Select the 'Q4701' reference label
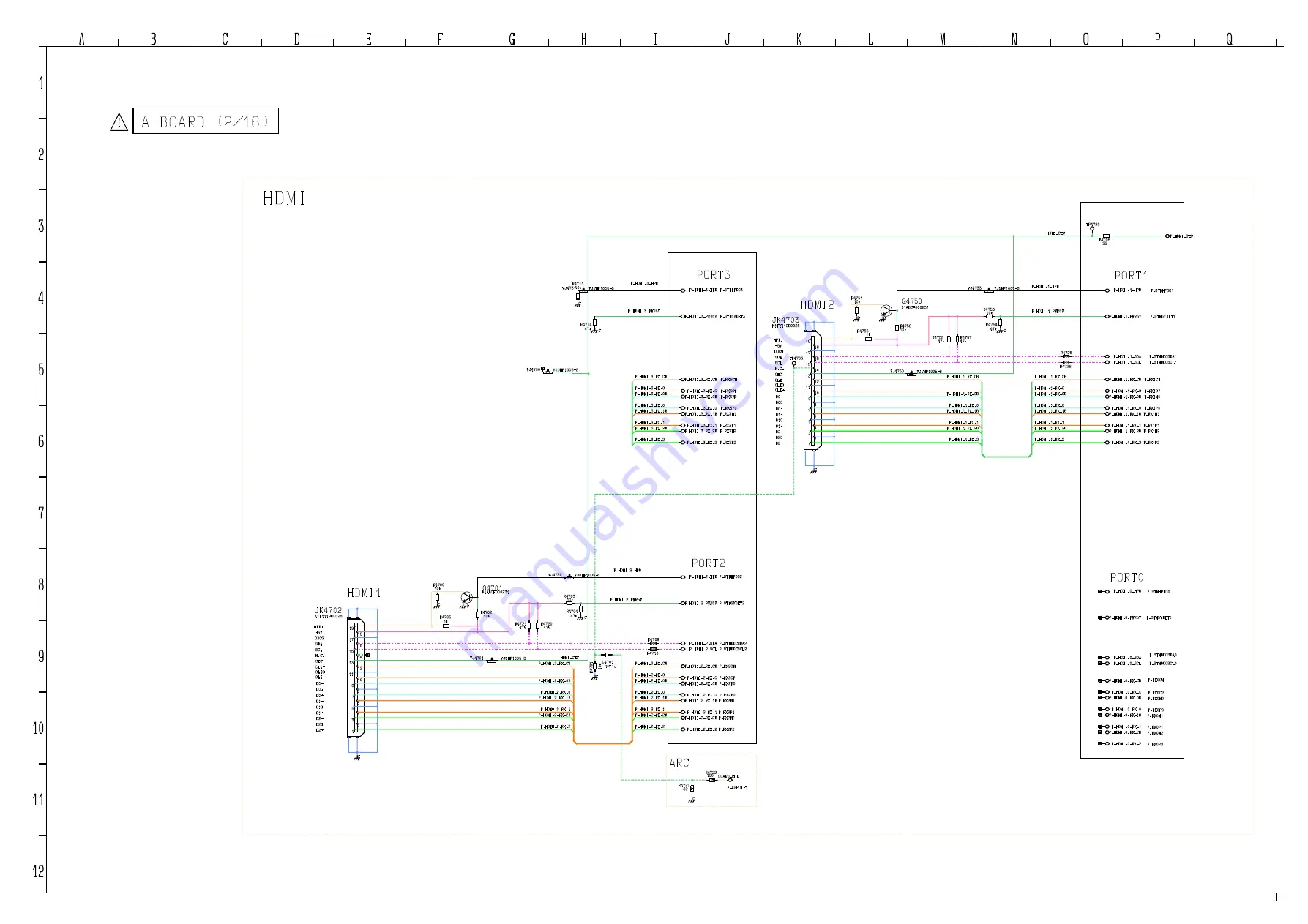The width and height of the screenshot is (1308, 924). (492, 588)
